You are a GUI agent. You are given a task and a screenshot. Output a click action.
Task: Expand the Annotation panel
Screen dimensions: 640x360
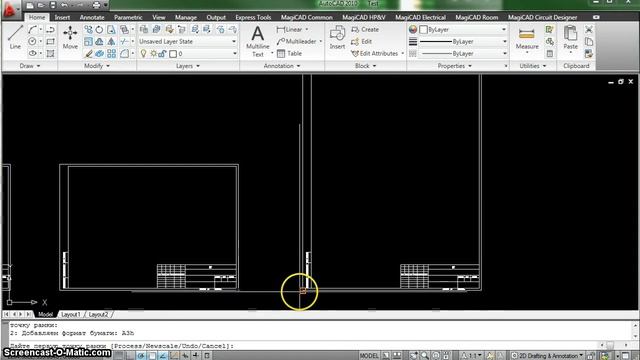(282, 66)
